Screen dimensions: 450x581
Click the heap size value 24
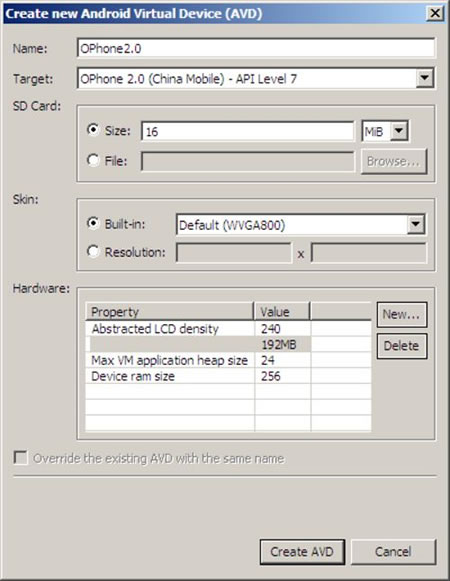tap(282, 360)
